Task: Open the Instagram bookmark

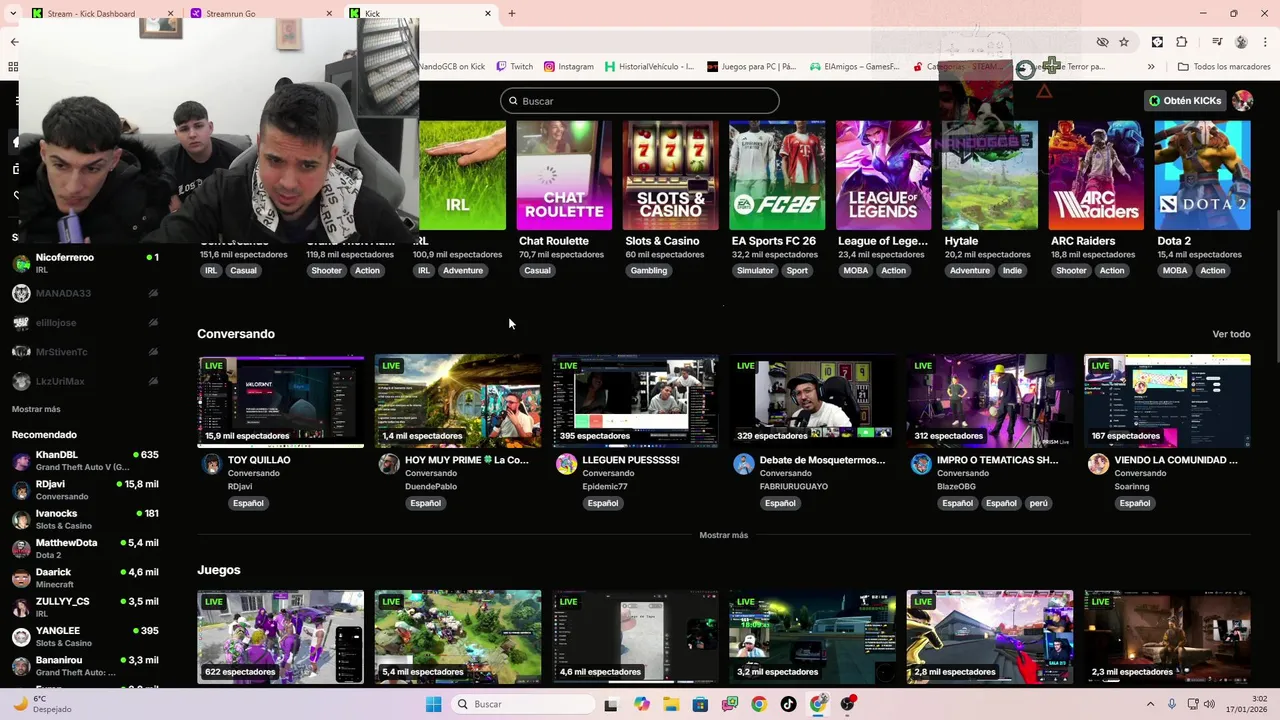Action: [x=569, y=67]
